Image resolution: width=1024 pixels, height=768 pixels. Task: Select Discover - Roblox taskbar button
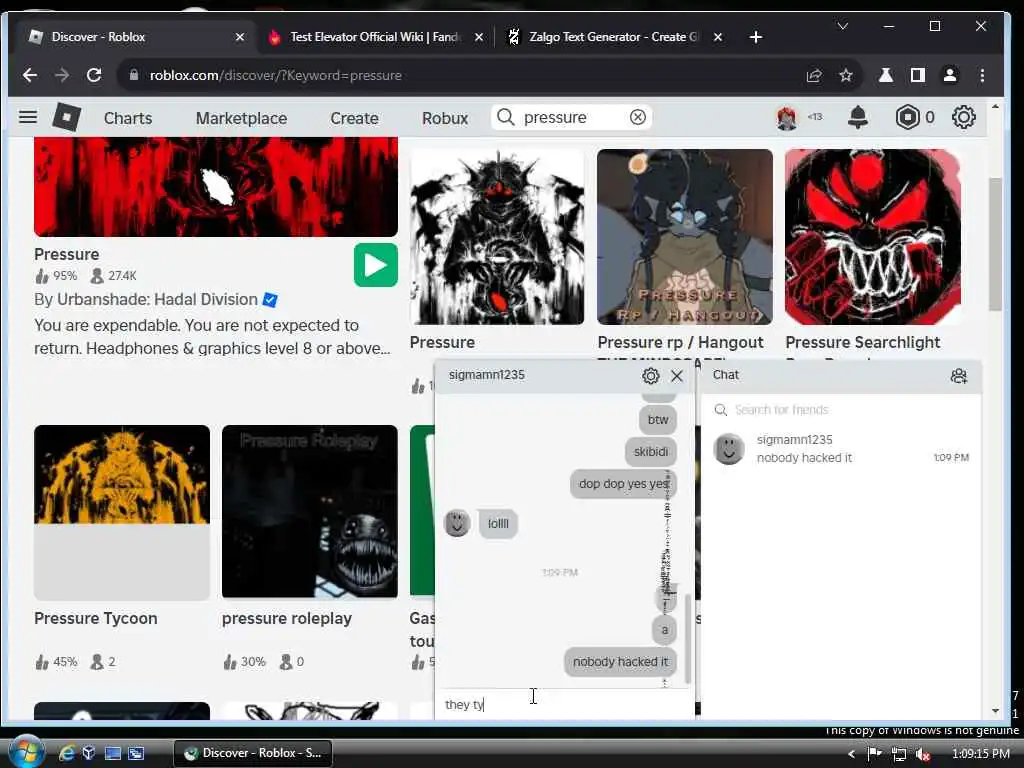pos(253,753)
